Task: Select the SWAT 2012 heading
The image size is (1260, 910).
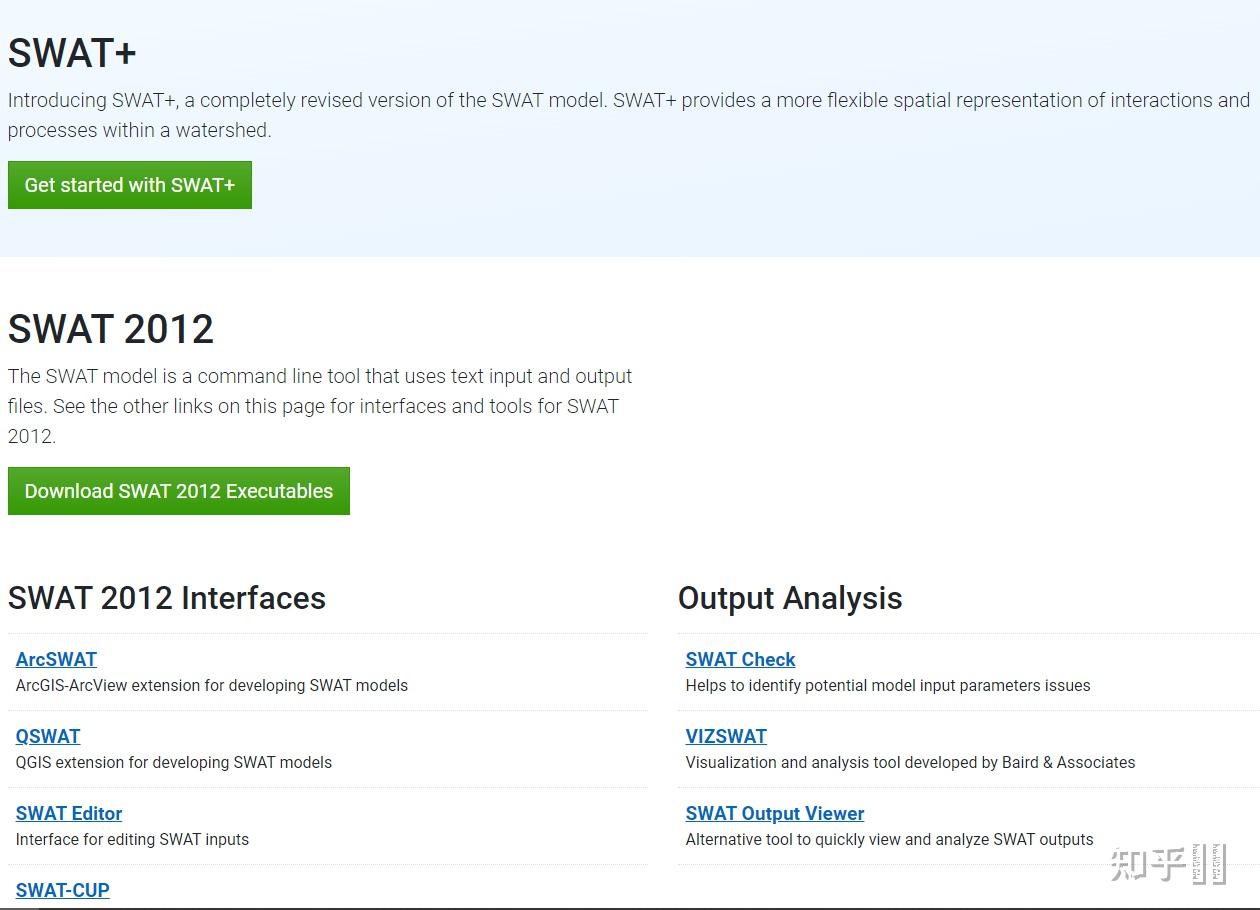Action: tap(111, 329)
